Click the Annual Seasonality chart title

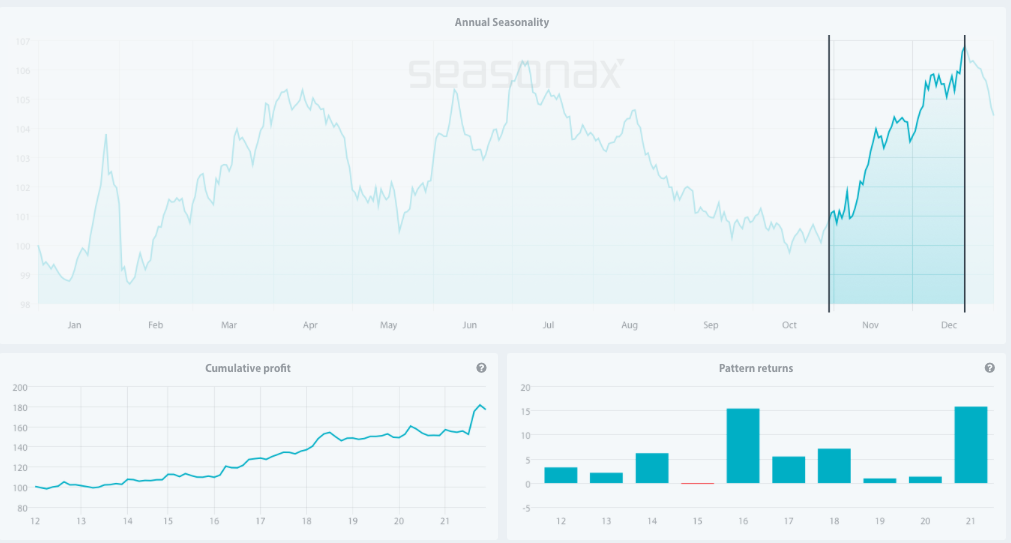click(502, 23)
